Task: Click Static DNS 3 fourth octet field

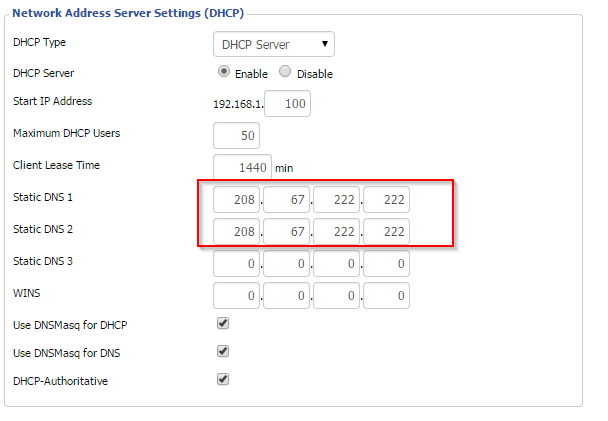Action: point(386,264)
